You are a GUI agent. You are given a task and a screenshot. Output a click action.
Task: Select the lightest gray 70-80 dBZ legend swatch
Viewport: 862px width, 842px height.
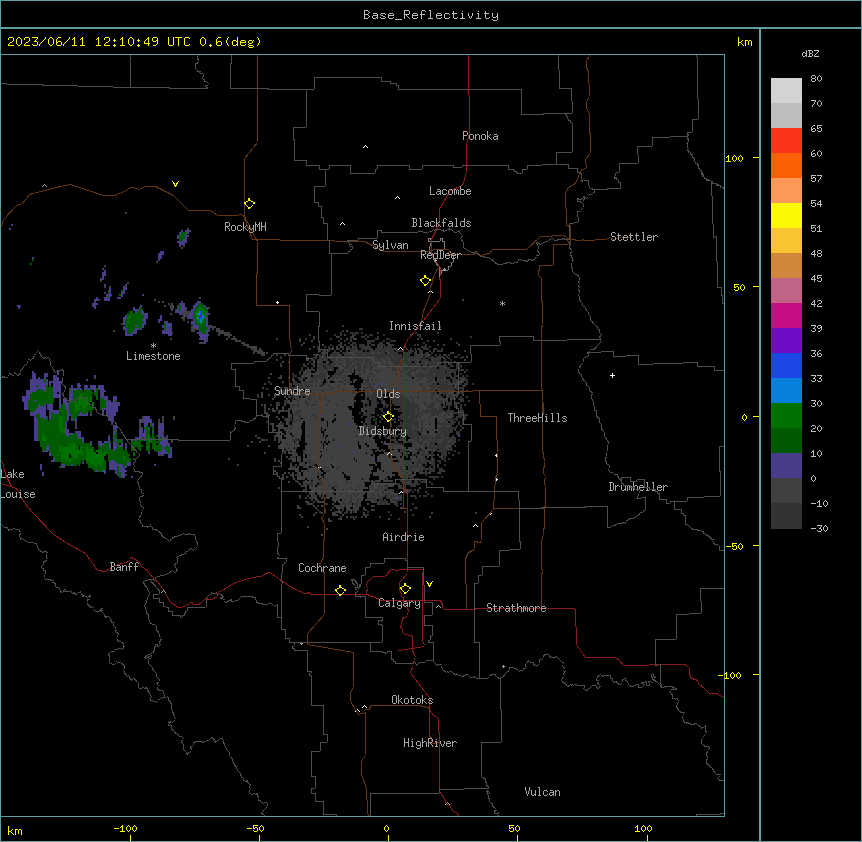pos(786,91)
